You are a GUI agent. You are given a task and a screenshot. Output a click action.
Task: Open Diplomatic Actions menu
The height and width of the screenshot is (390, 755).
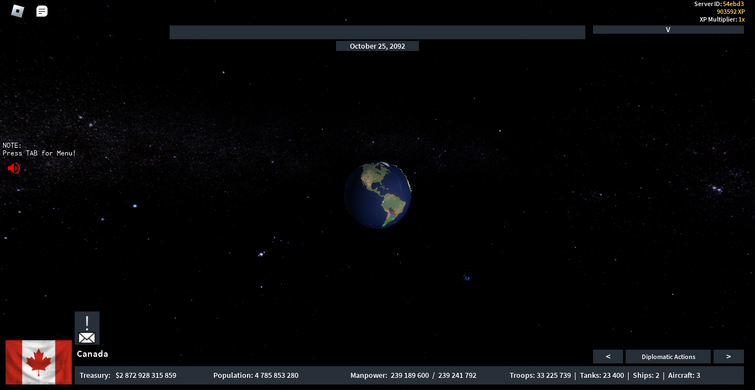[668, 357]
